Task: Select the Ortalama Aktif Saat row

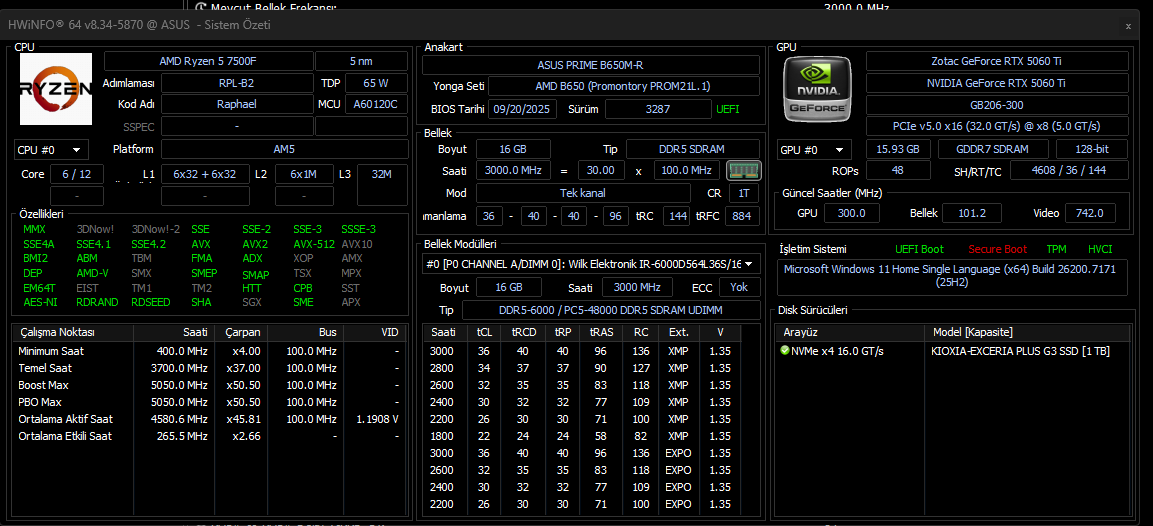Action: [210, 419]
